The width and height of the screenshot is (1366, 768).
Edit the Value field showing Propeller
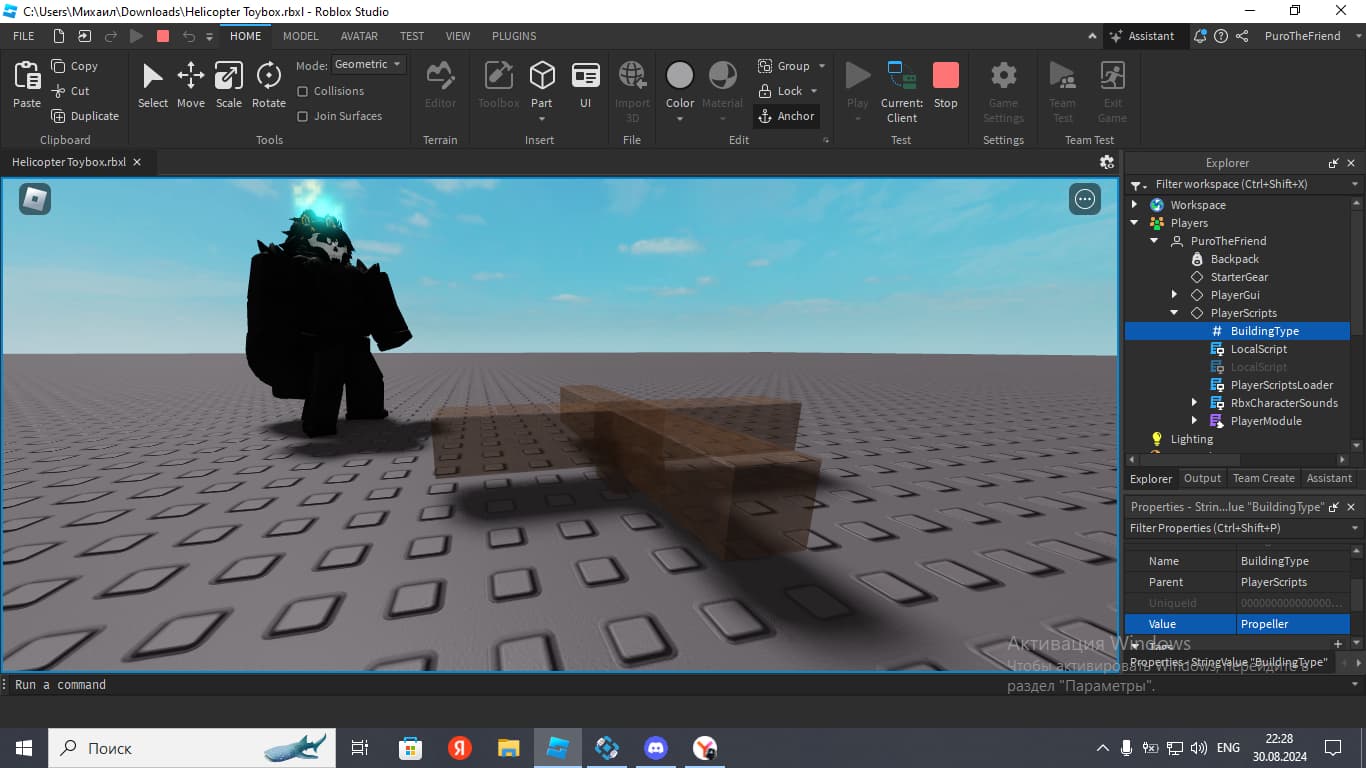click(x=1293, y=624)
